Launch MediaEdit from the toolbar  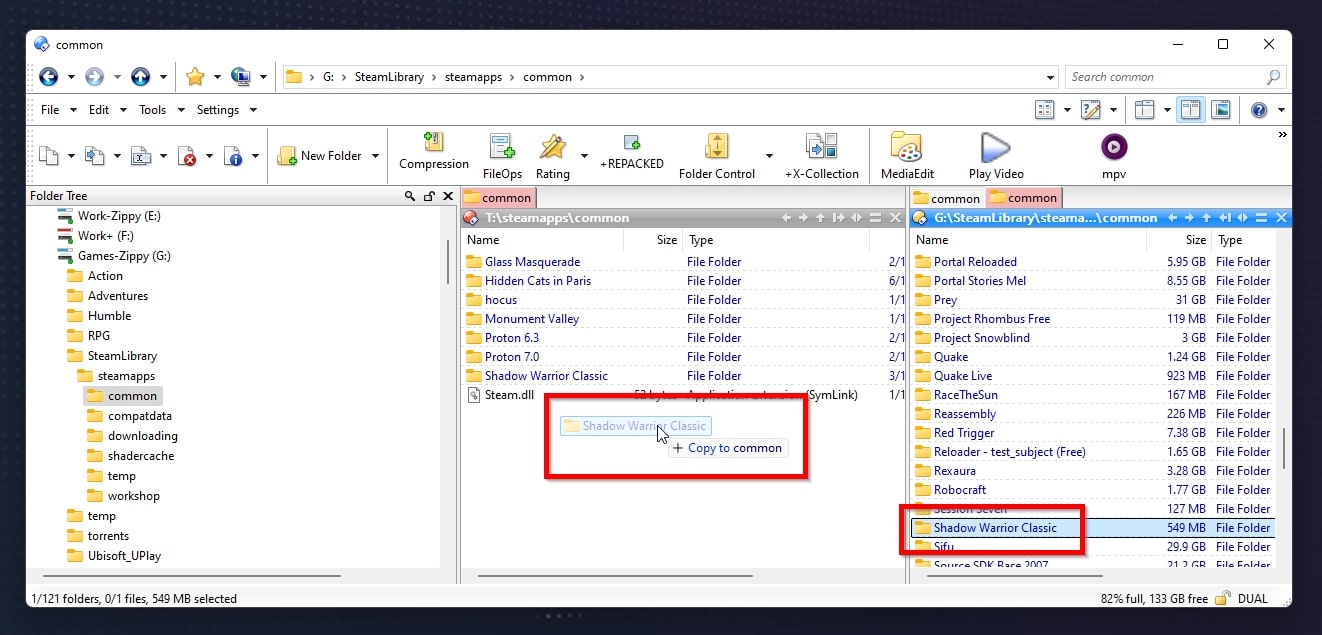(x=906, y=156)
